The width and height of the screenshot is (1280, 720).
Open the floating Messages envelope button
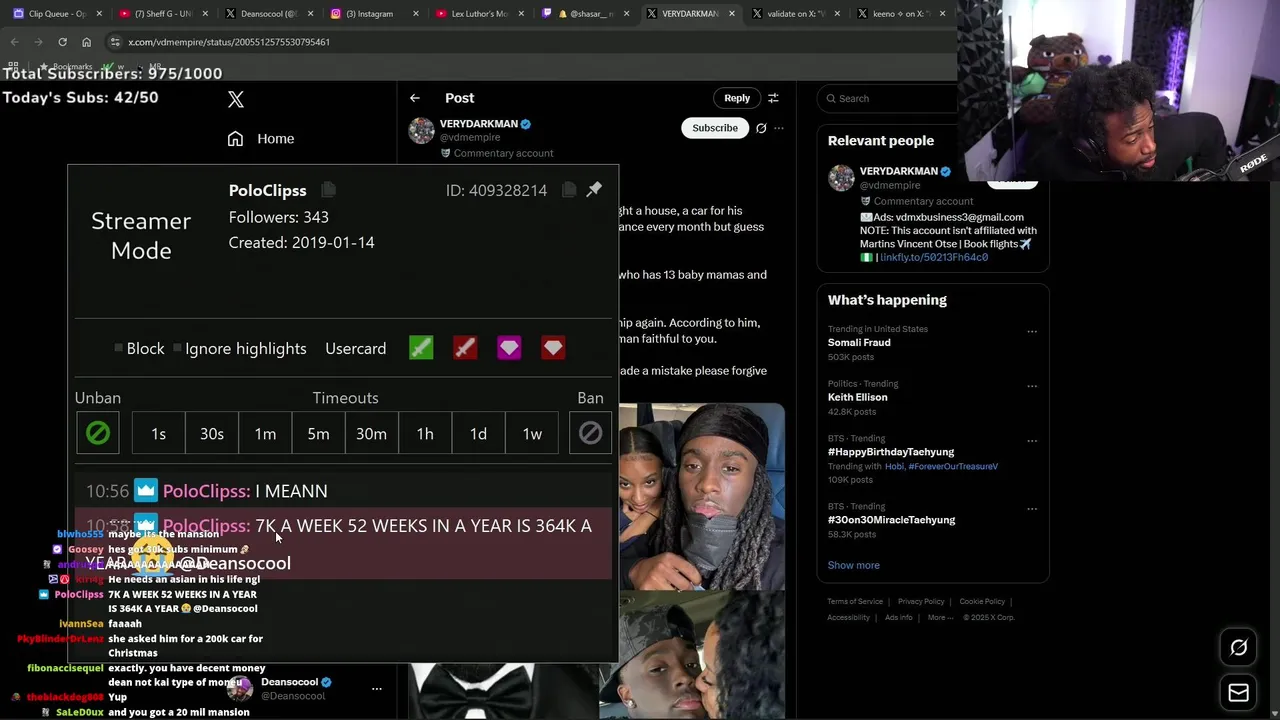[x=1238, y=692]
